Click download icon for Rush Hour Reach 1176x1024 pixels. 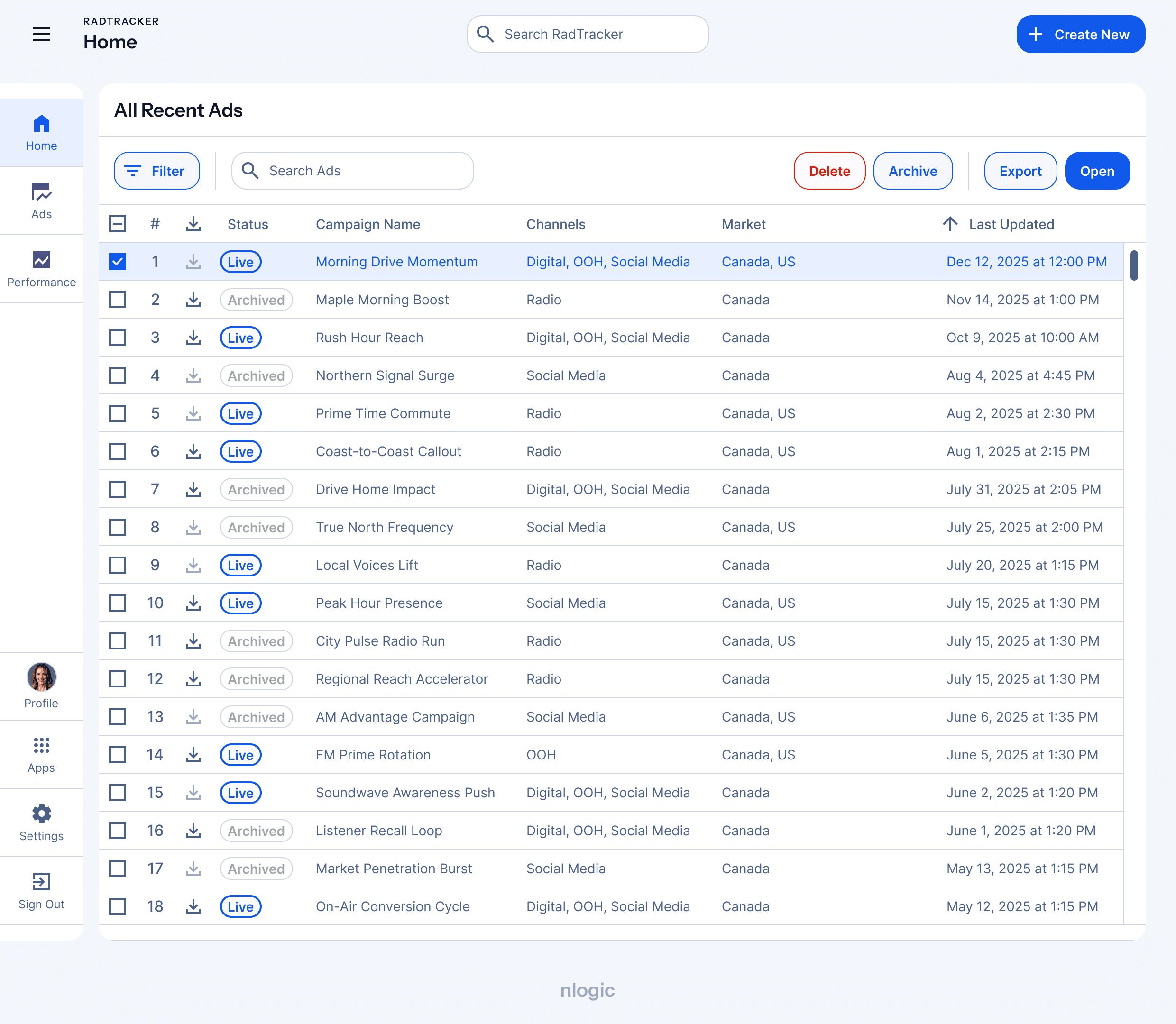193,338
